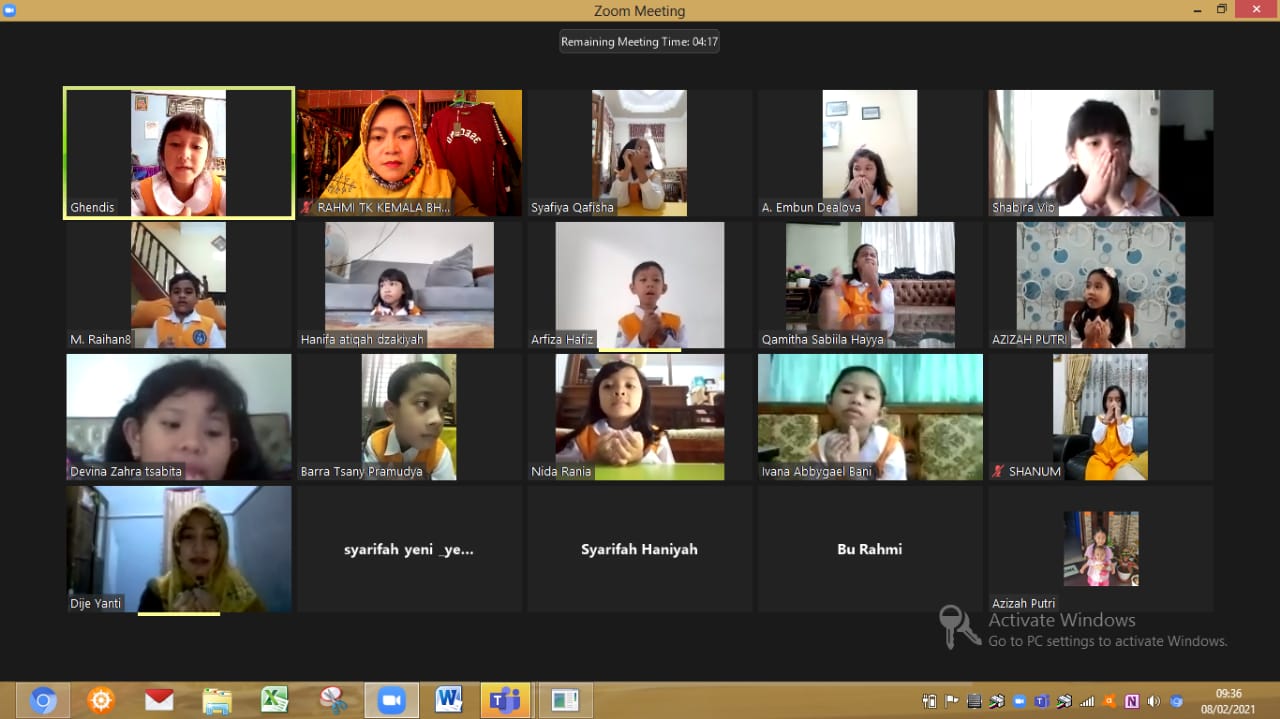Open Excel from the taskbar

click(x=275, y=700)
